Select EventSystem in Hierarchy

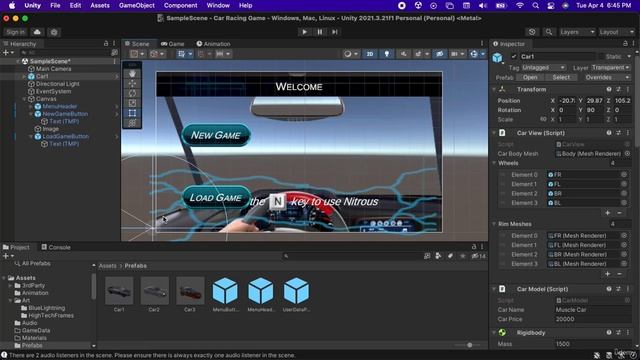(53, 91)
